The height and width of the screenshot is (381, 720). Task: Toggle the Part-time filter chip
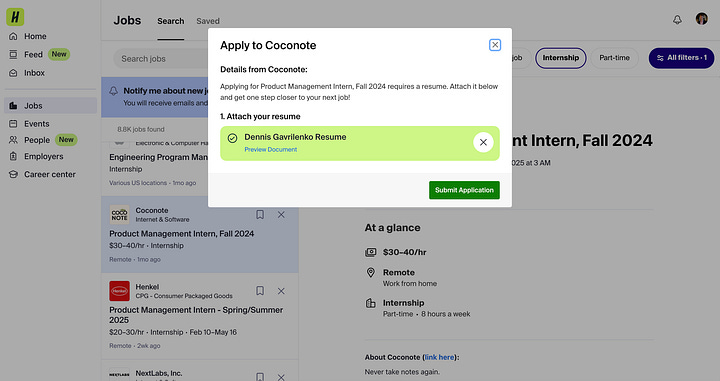tap(614, 58)
